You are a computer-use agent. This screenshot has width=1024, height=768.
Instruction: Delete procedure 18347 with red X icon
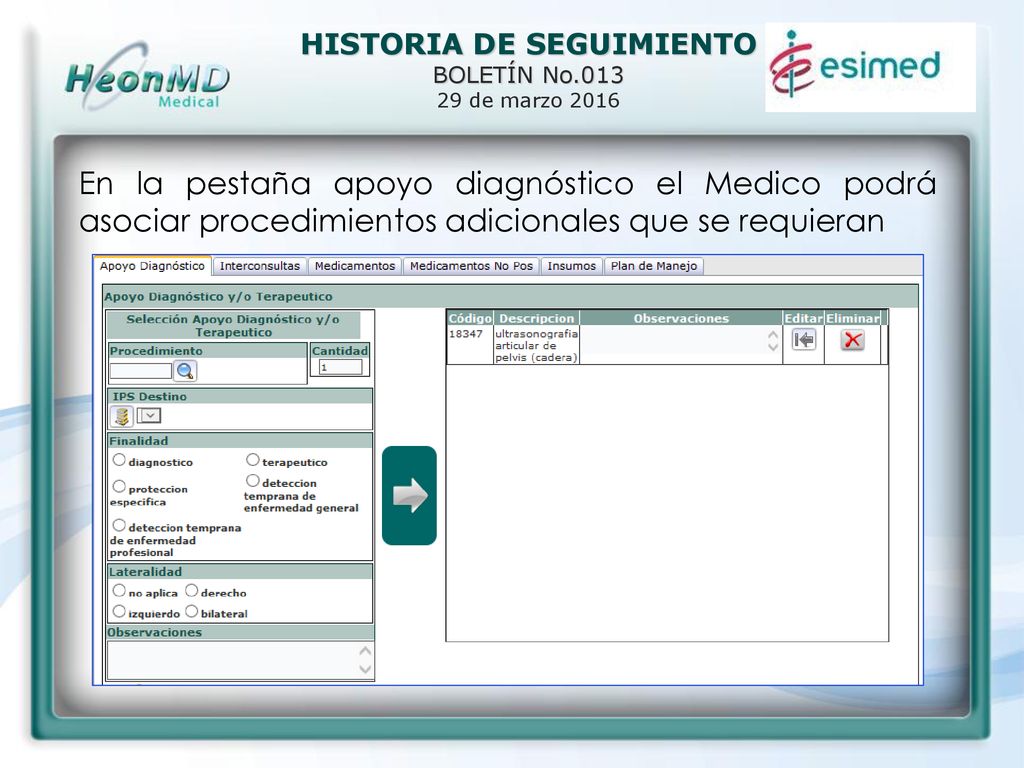click(x=852, y=340)
